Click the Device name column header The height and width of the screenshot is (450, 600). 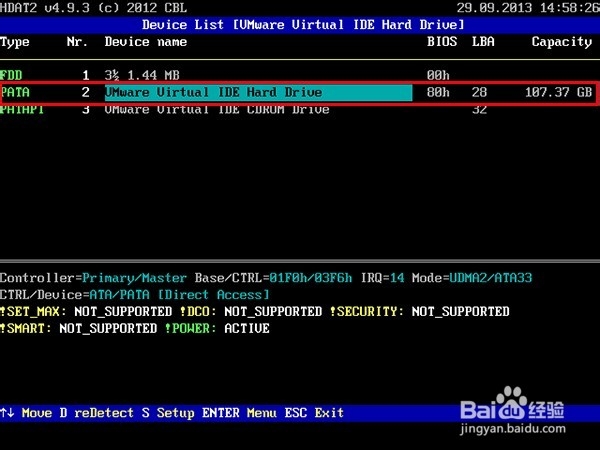point(146,42)
